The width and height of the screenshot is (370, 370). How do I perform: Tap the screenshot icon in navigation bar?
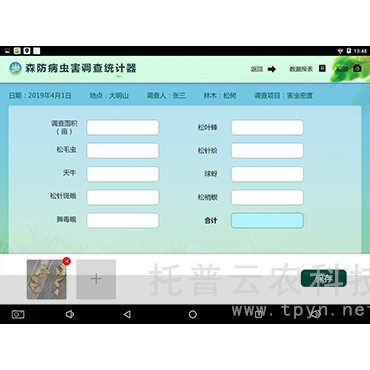click(18, 314)
